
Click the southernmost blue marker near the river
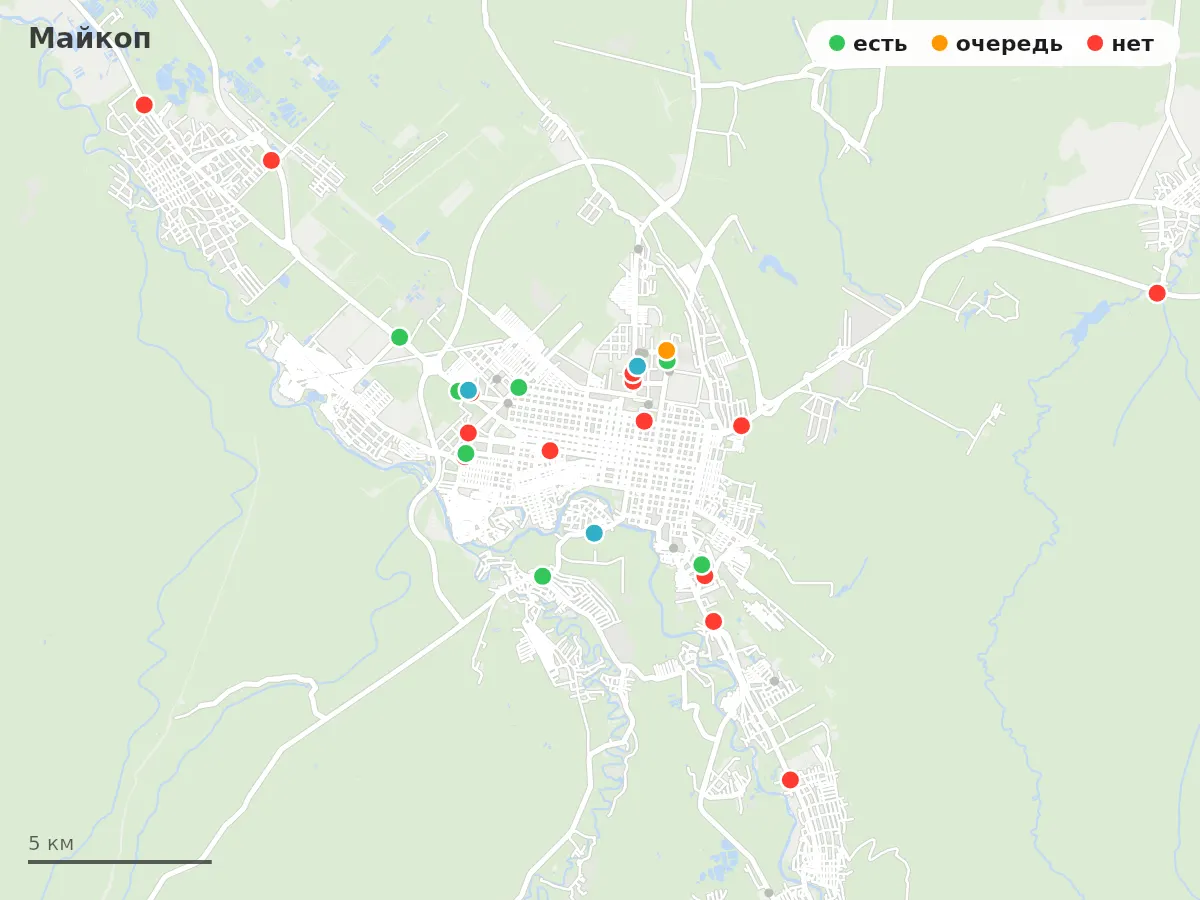pyautogui.click(x=594, y=533)
